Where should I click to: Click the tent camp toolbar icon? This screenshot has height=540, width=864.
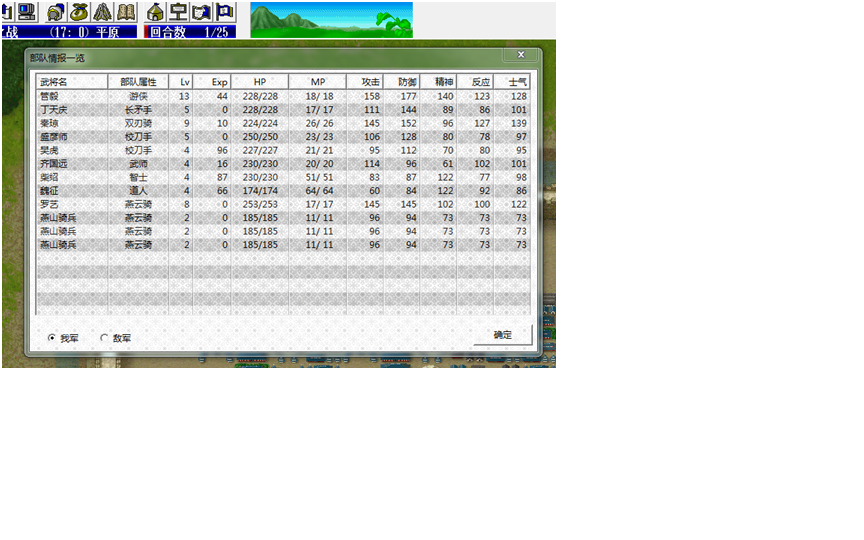103,12
